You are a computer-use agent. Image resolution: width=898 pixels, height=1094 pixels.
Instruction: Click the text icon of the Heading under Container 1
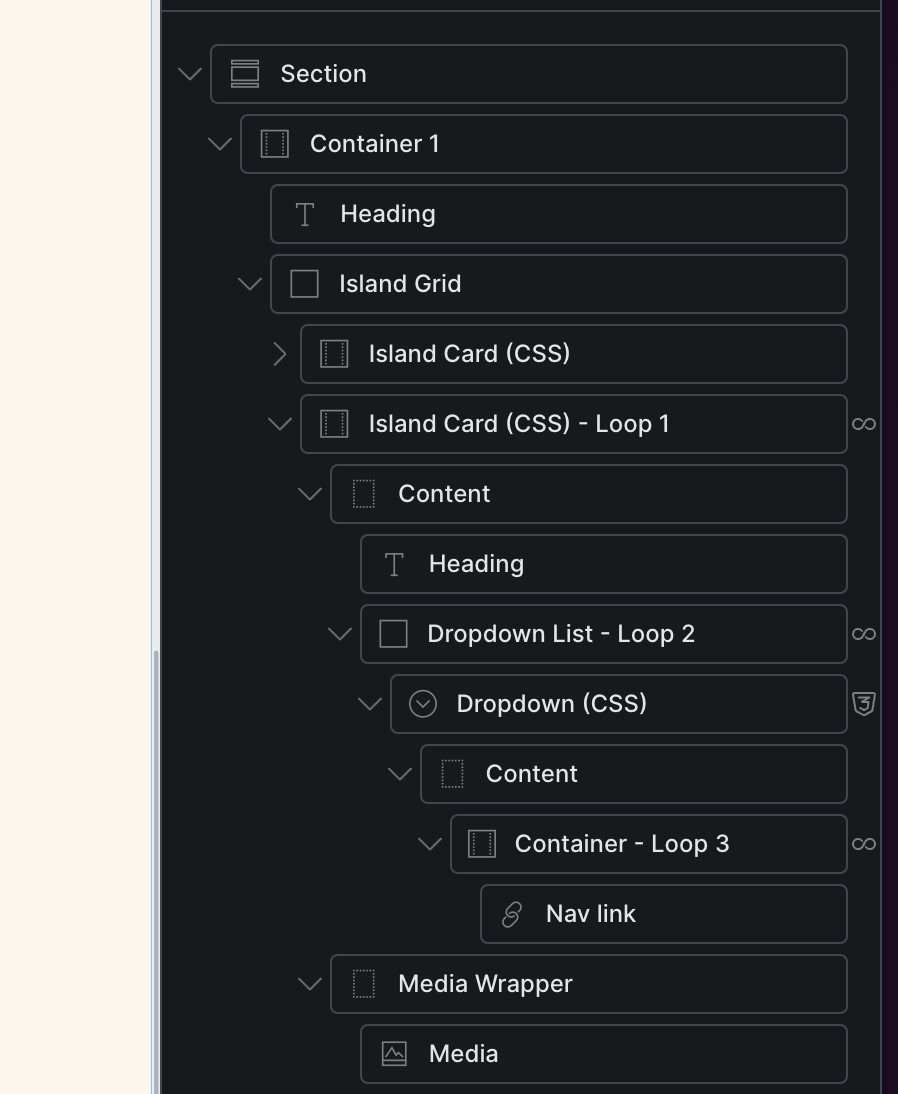pyautogui.click(x=305, y=214)
